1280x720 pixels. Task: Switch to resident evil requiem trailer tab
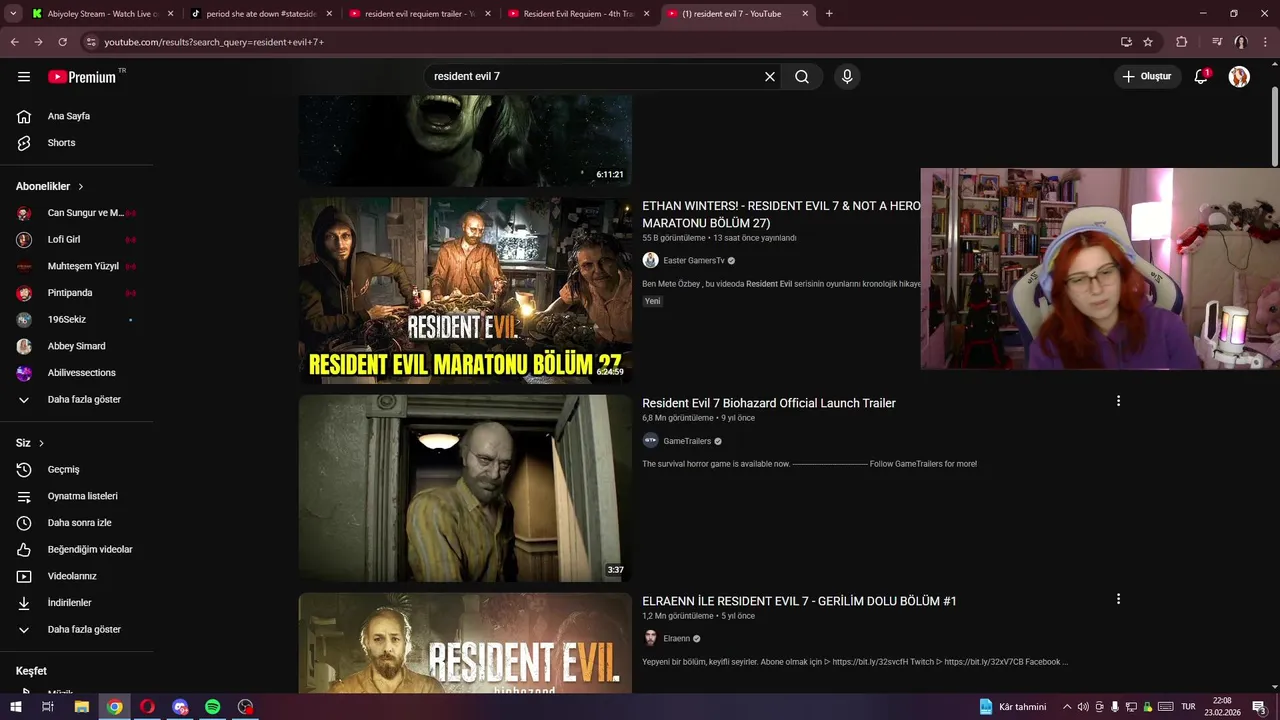click(418, 14)
